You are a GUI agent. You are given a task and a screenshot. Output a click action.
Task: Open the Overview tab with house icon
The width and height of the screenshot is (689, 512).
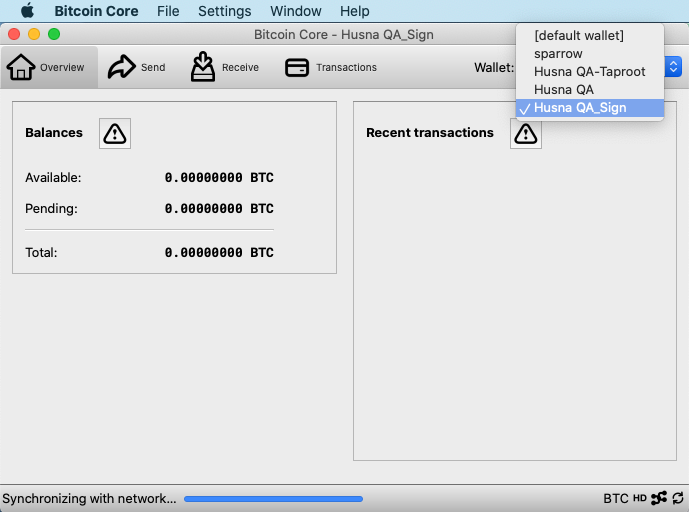click(x=48, y=67)
